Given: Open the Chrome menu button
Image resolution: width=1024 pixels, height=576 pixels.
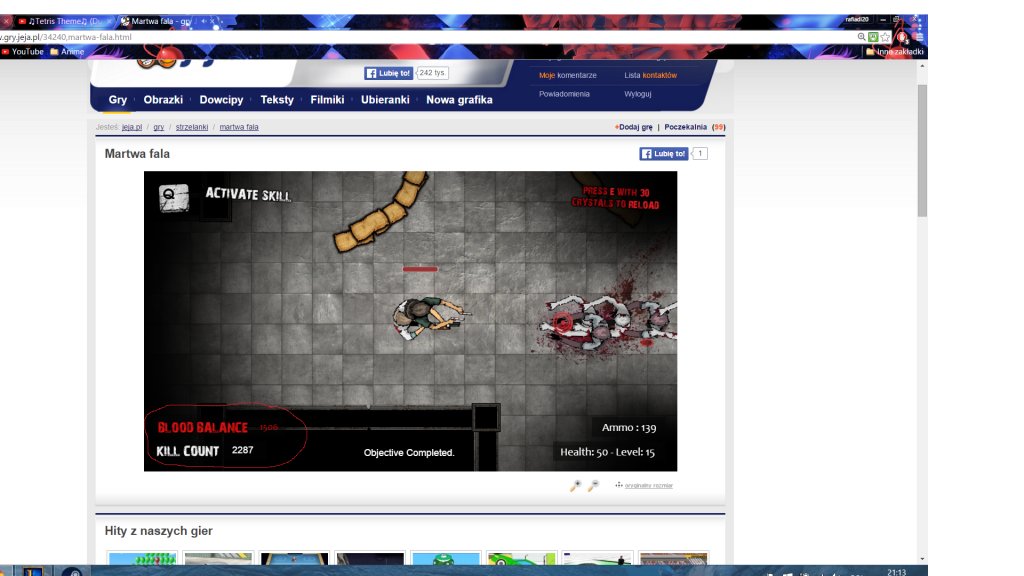Looking at the screenshot, I should 919,37.
